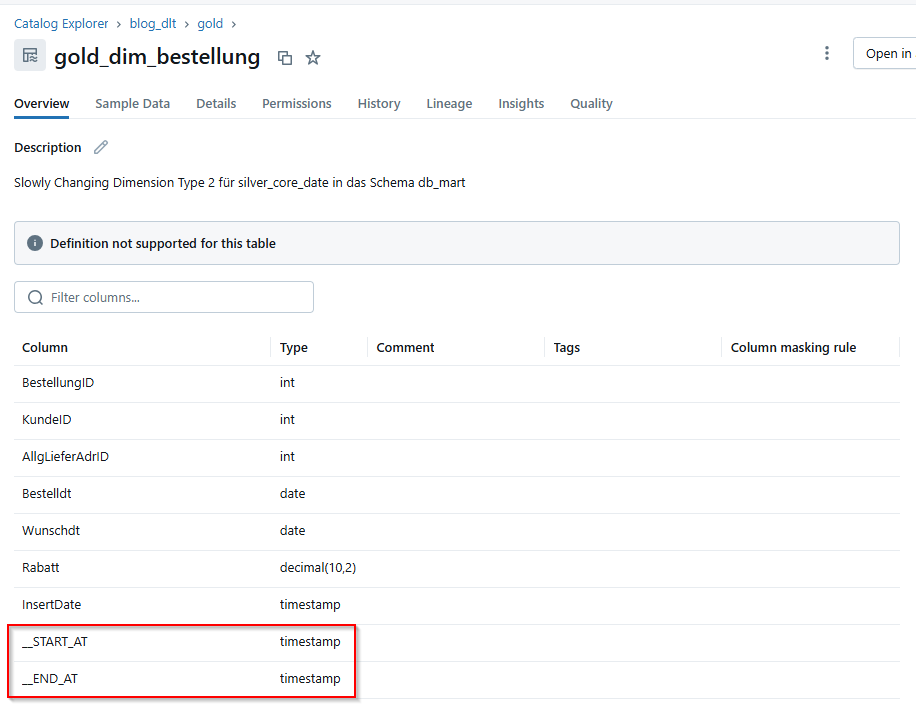This screenshot has height=706, width=916.
Task: Star the gold_dim_bestellung table
Action: tap(313, 58)
